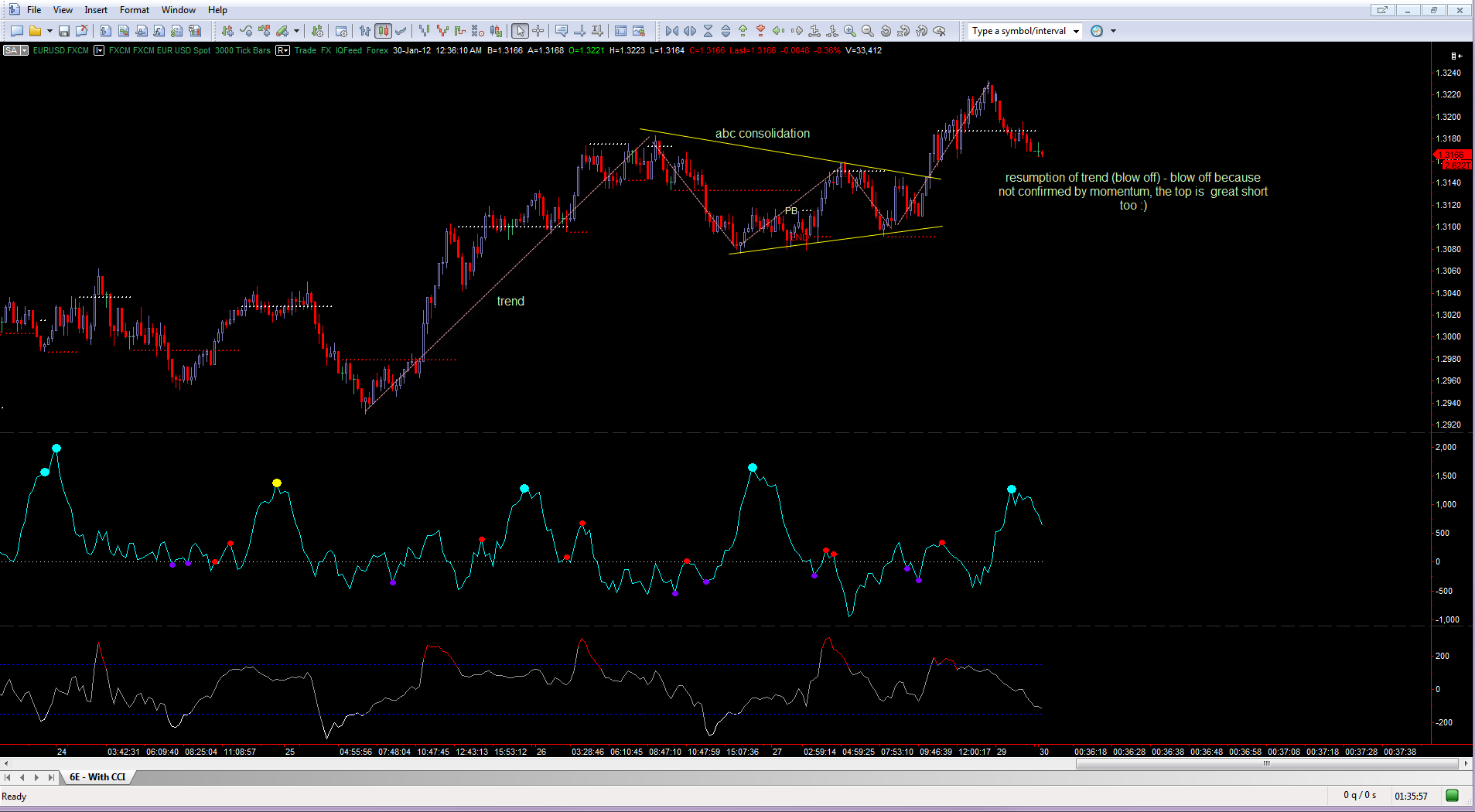Open the Window menu
This screenshot has height=812, width=1475.
(179, 10)
